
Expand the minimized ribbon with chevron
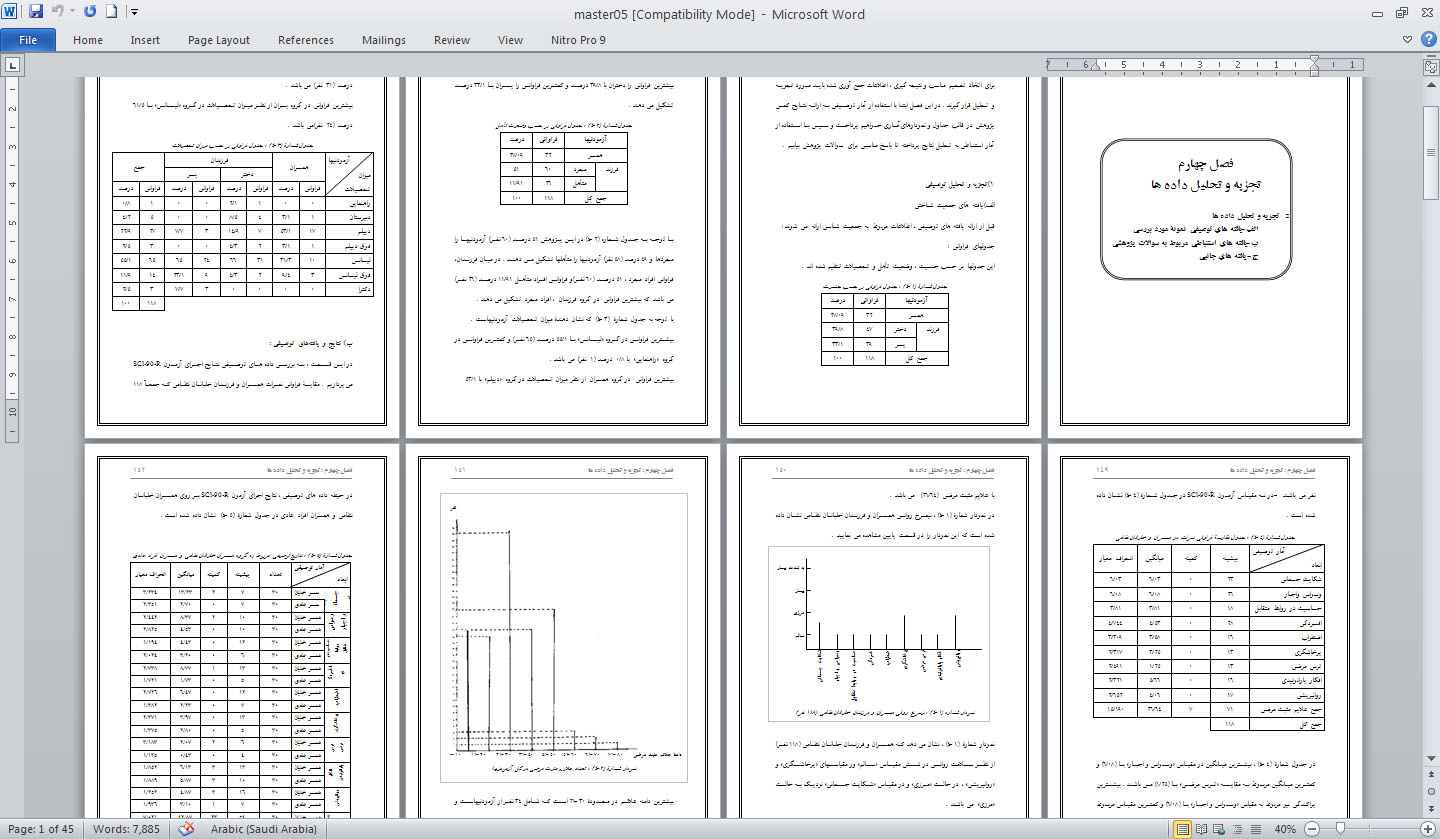[x=1408, y=40]
